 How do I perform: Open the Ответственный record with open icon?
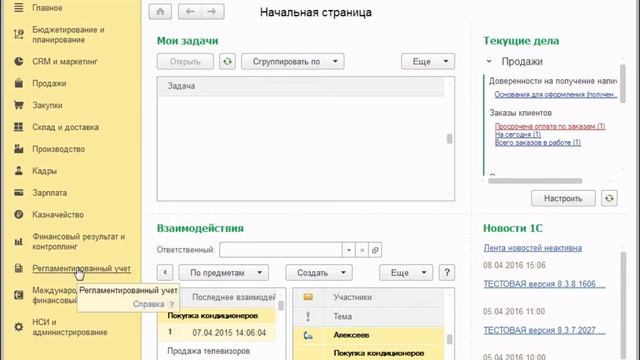coord(375,250)
